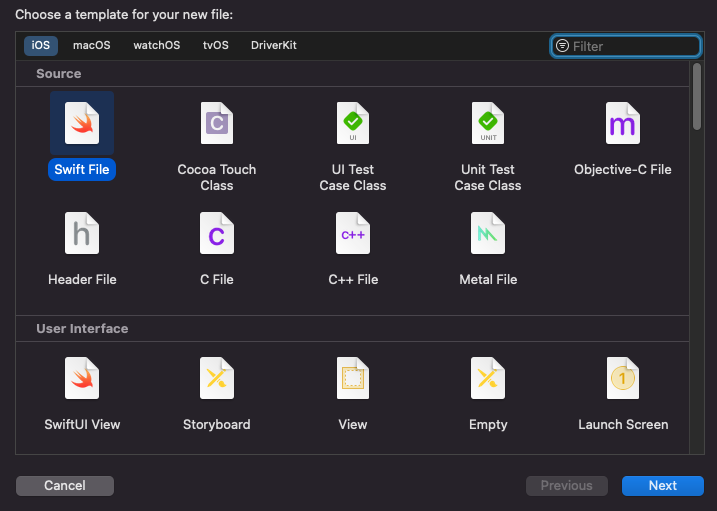Choose the Empty interface template icon
This screenshot has height=511, width=717.
click(x=488, y=378)
